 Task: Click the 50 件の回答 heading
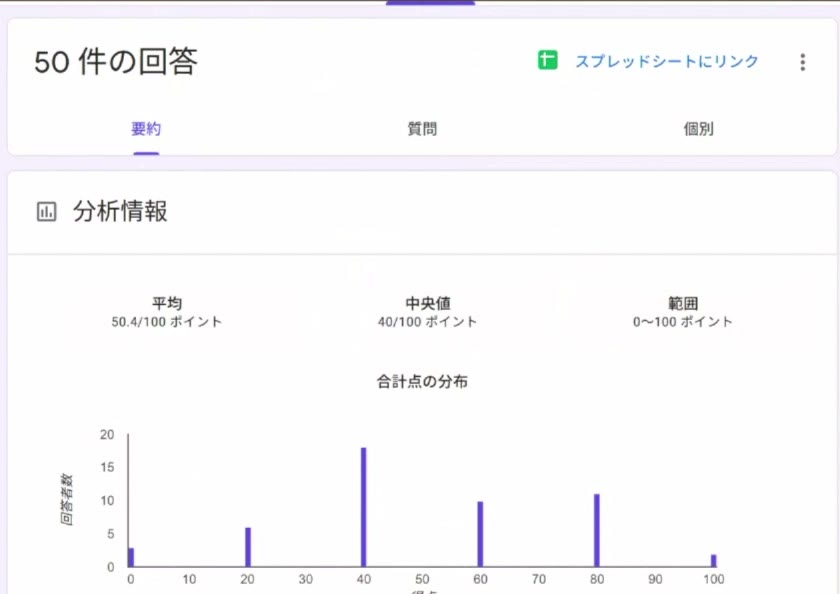pos(116,61)
